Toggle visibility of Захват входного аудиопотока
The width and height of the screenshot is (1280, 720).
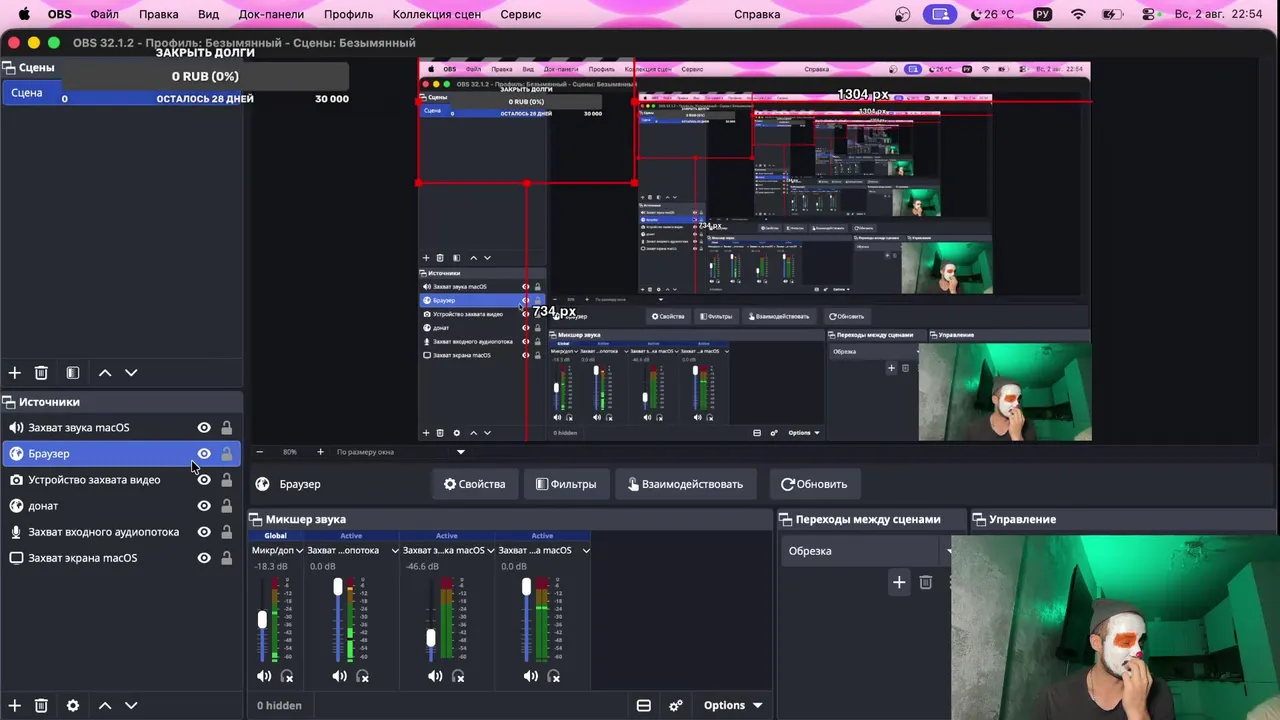coord(204,532)
